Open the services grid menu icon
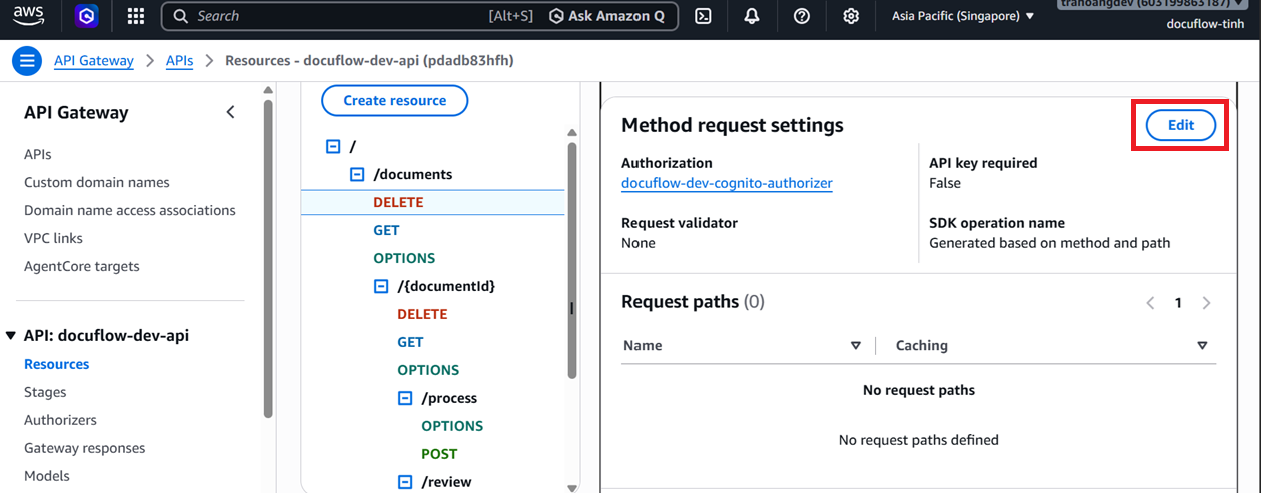Screen dimensions: 1261x493 pos(136,16)
